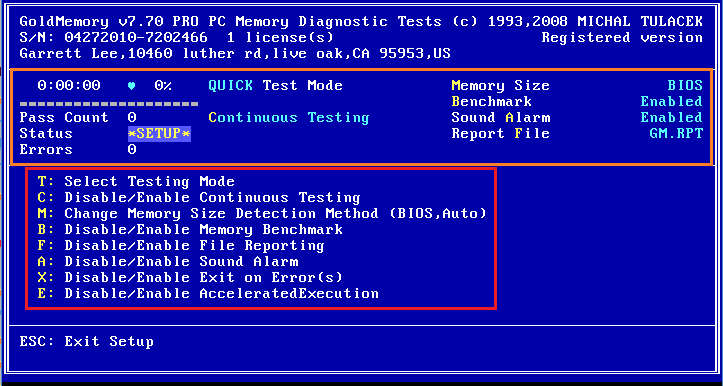Select the 'T: Select Testing Mode' option
723x386 pixels.
coord(136,181)
